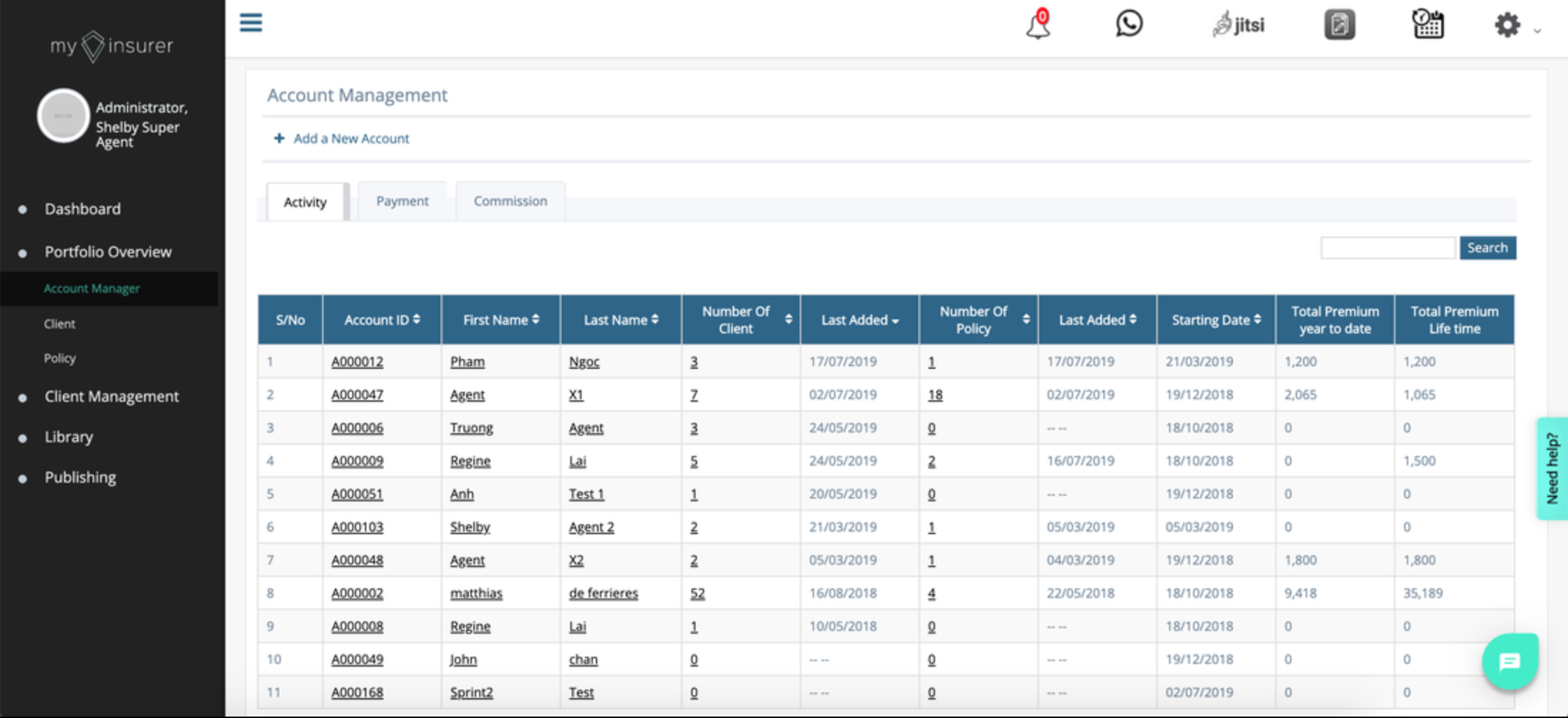The width and height of the screenshot is (1568, 718).
Task: Open account A000051
Action: click(357, 494)
